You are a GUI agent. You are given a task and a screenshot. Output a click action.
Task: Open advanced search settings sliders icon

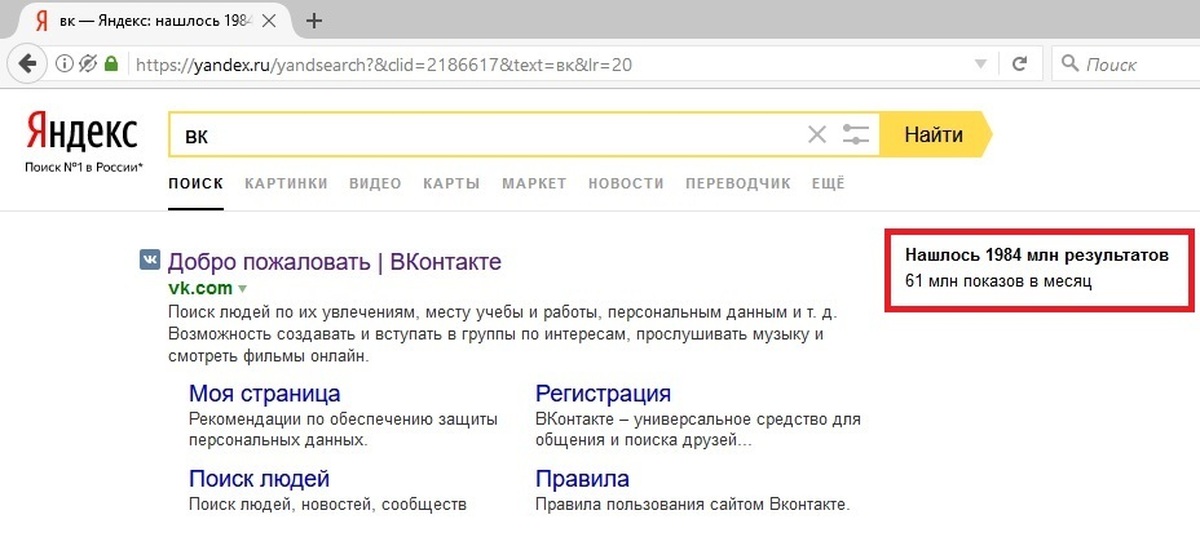(x=856, y=135)
